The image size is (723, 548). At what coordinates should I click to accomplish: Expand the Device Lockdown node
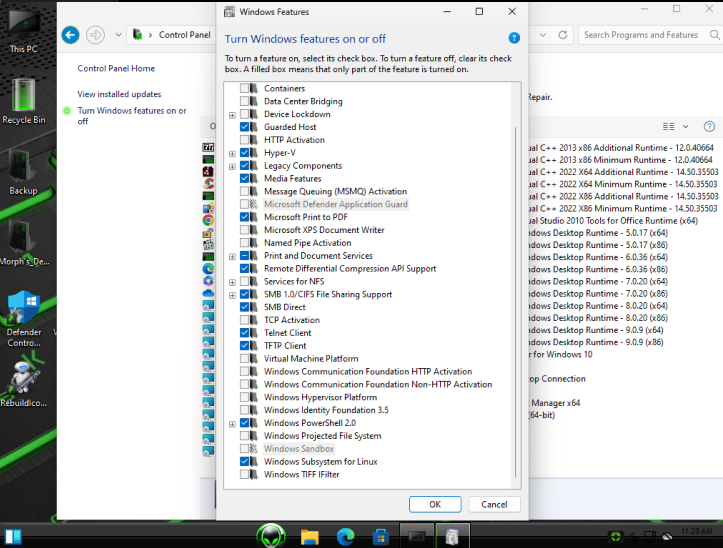coord(232,115)
